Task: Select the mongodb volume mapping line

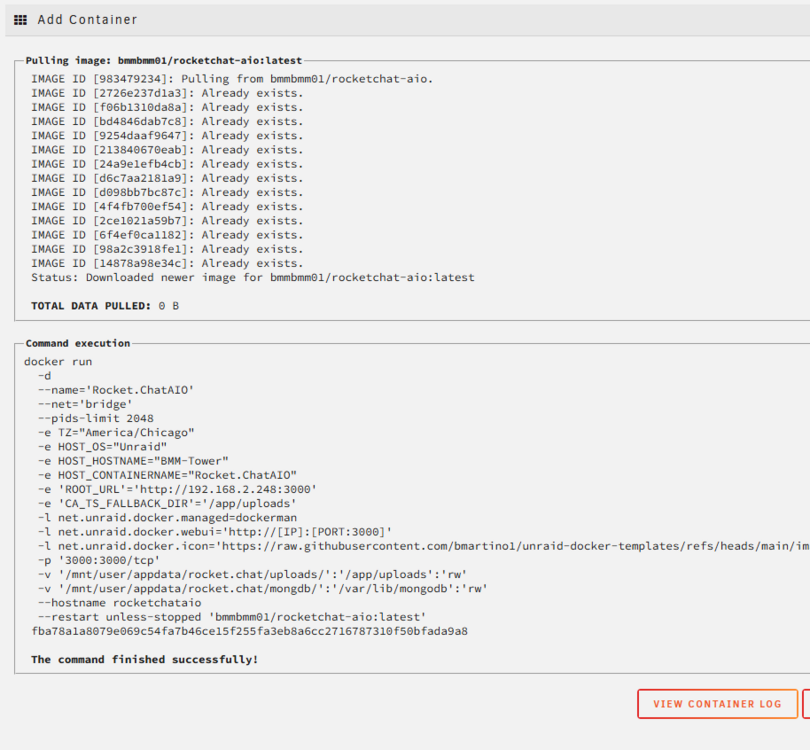Action: tap(262, 589)
